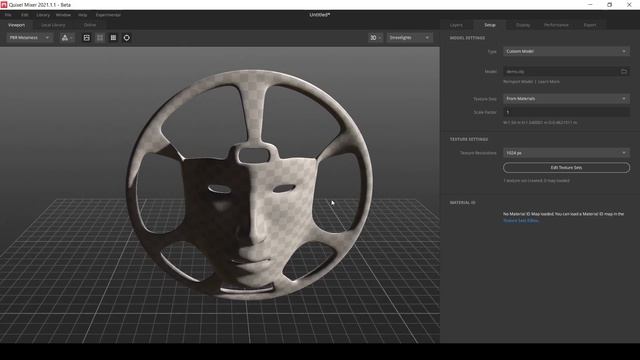640x360 pixels.
Task: Click the TEXTURE SETTINGS section header
Action: [469, 139]
